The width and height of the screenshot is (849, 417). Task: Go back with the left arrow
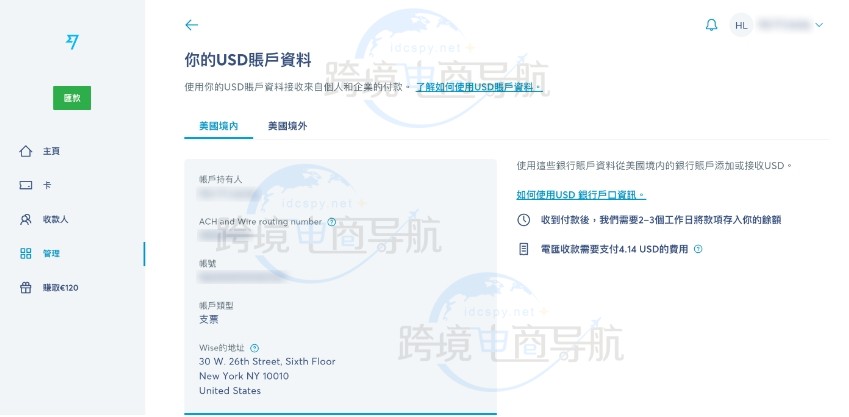tap(191, 25)
